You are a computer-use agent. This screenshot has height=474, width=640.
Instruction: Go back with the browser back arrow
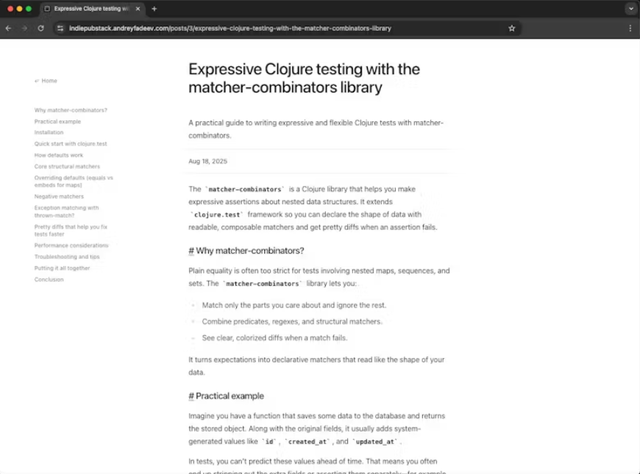pos(9,28)
